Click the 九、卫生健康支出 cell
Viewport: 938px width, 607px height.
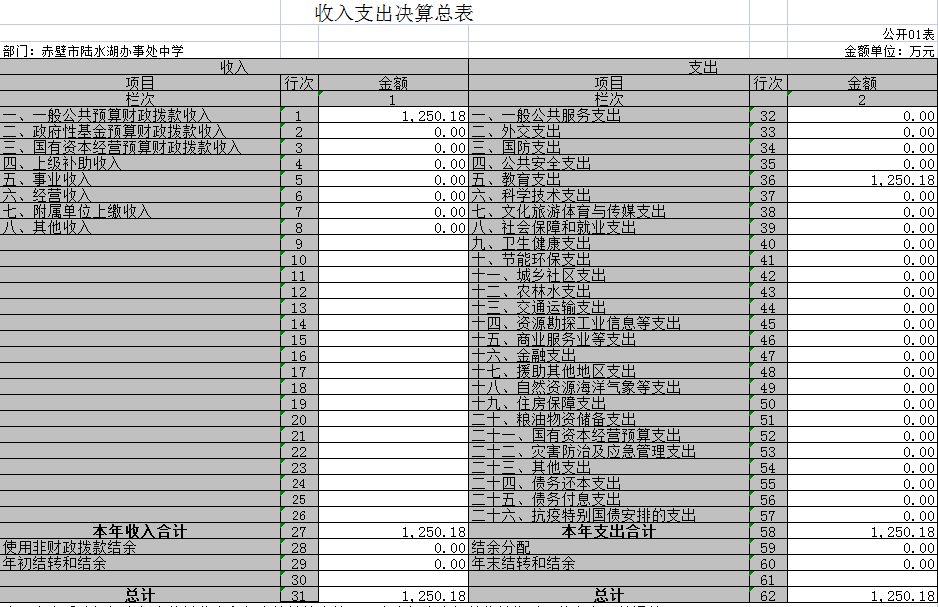(x=609, y=243)
